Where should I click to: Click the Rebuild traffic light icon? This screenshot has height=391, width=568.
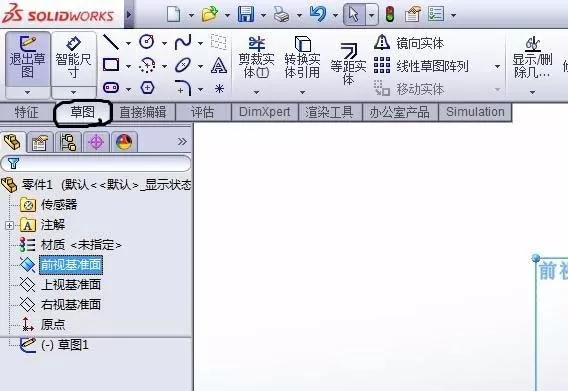point(390,14)
